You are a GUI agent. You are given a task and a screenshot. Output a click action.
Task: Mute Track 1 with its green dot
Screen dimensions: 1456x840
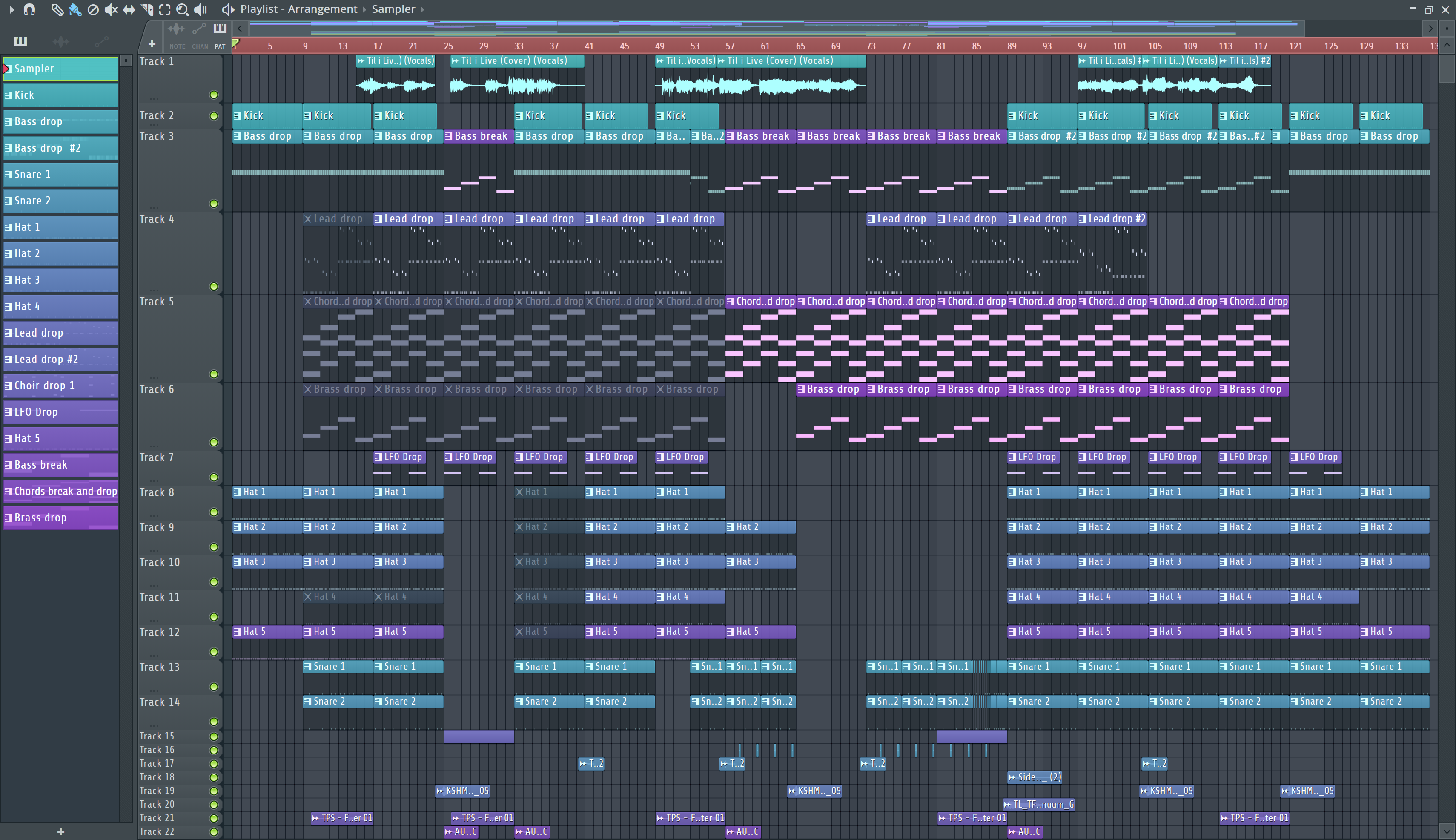214,95
